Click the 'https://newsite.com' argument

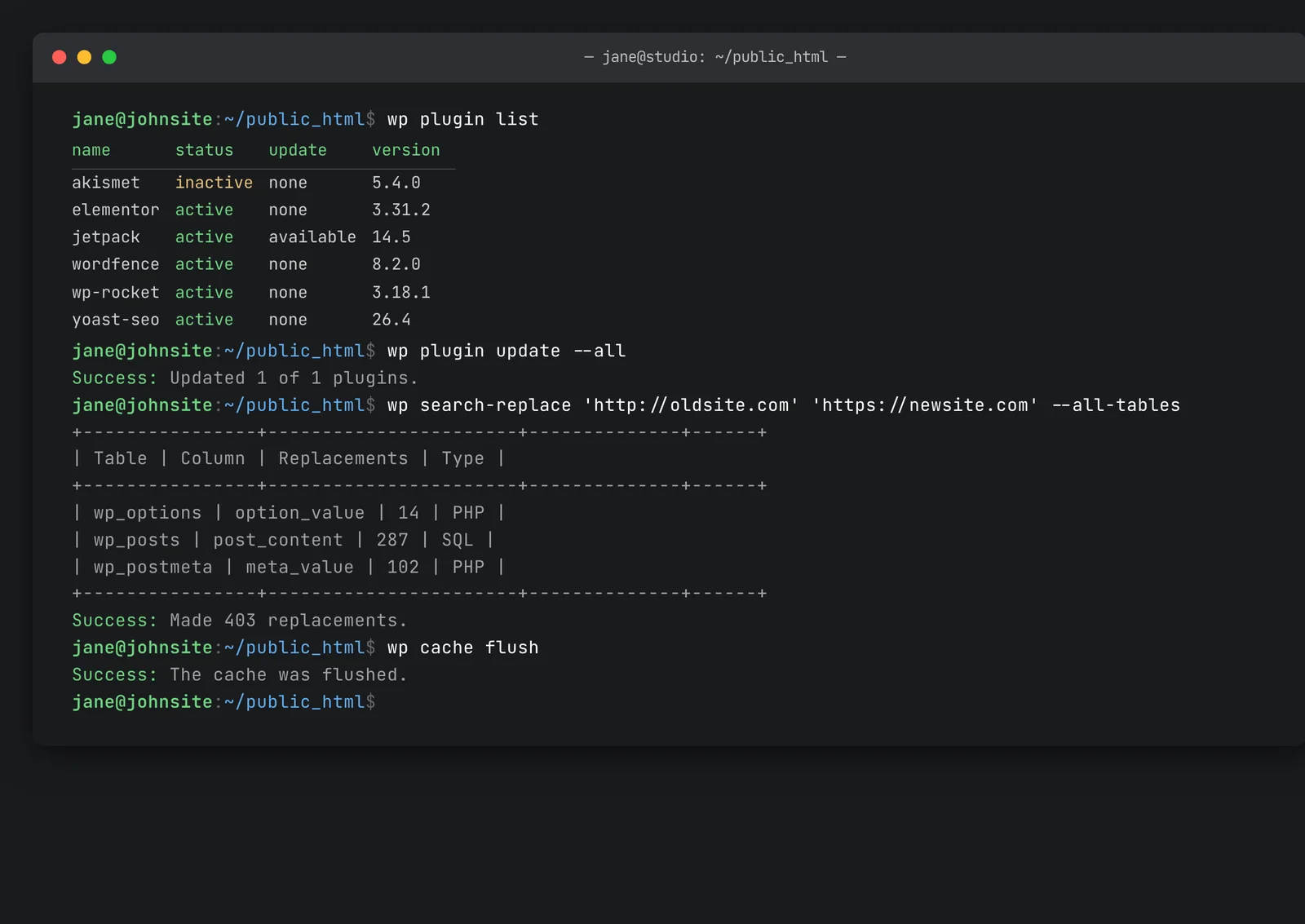(925, 405)
